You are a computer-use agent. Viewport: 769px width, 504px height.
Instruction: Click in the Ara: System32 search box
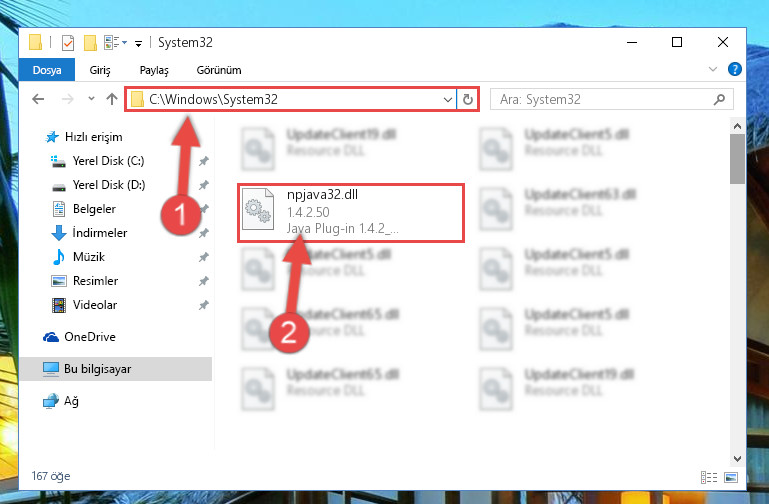click(x=604, y=100)
